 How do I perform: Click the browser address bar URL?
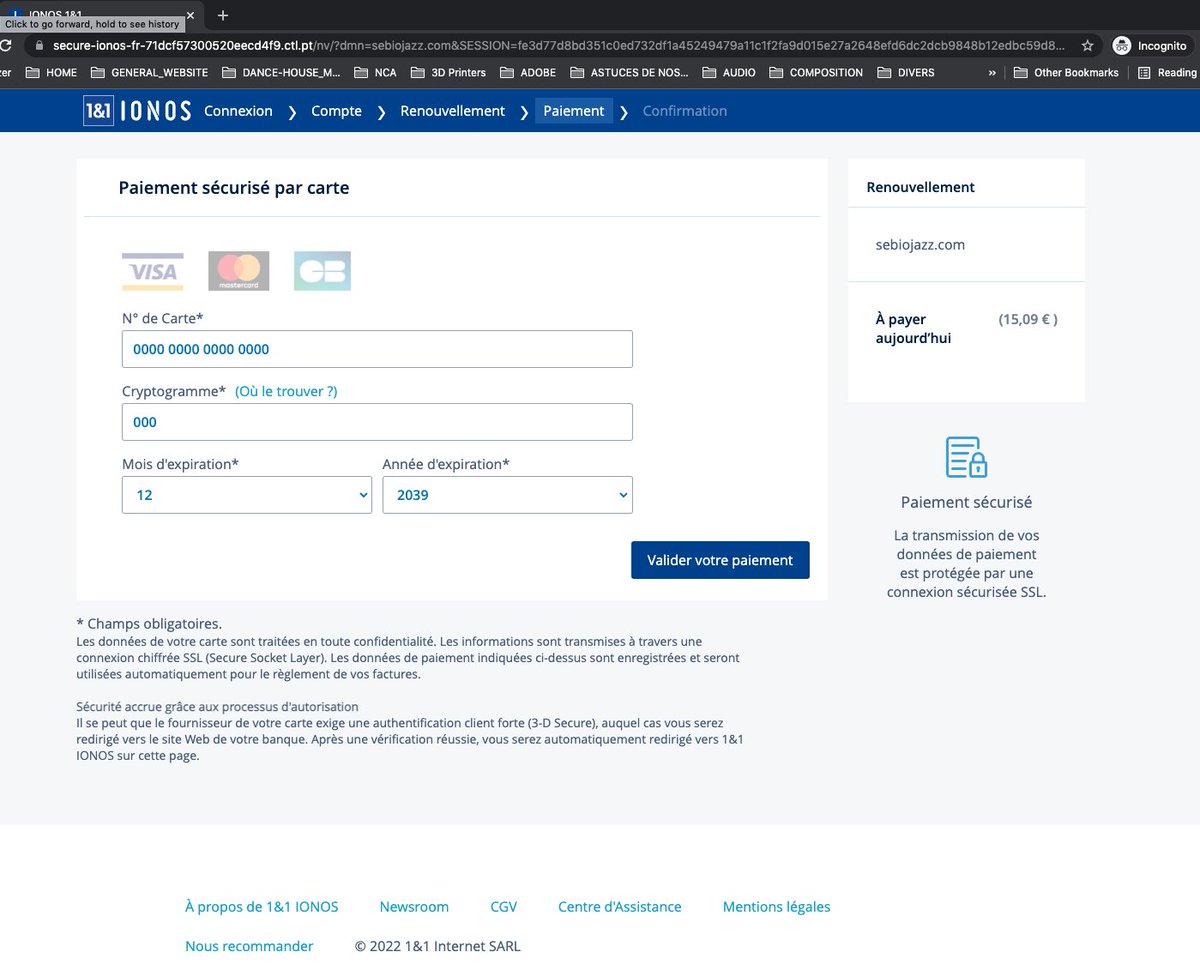point(560,46)
